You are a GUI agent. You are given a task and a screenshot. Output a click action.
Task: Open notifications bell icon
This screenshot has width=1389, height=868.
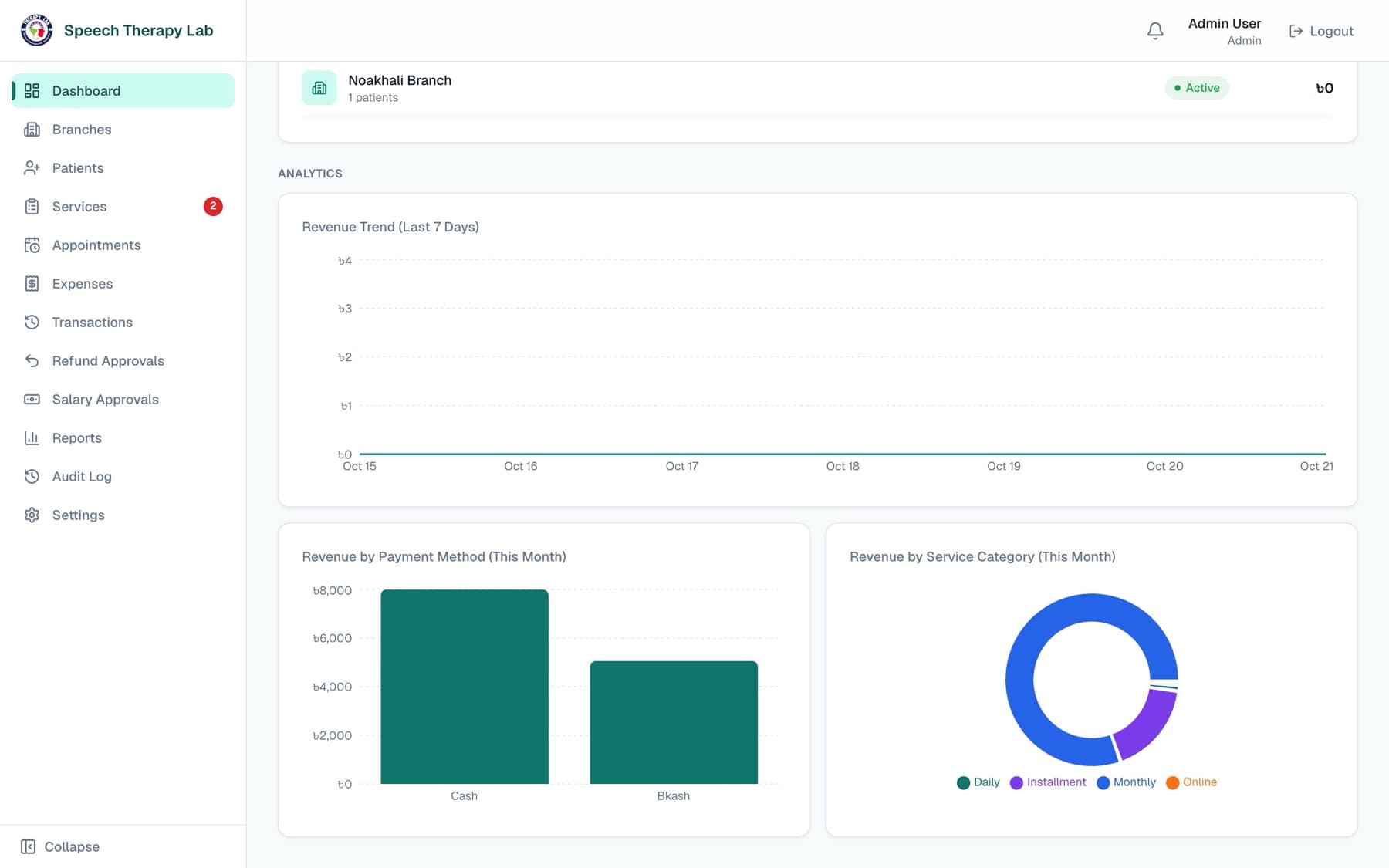click(1155, 31)
